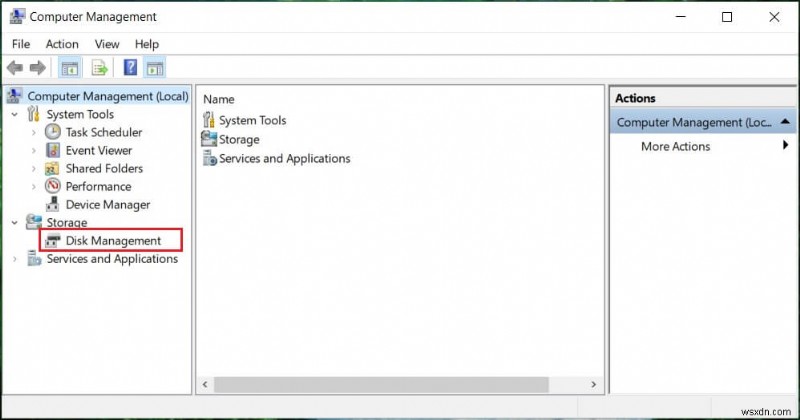This screenshot has height=420, width=800.
Task: Select System Tools text in center list
Action: click(x=253, y=120)
